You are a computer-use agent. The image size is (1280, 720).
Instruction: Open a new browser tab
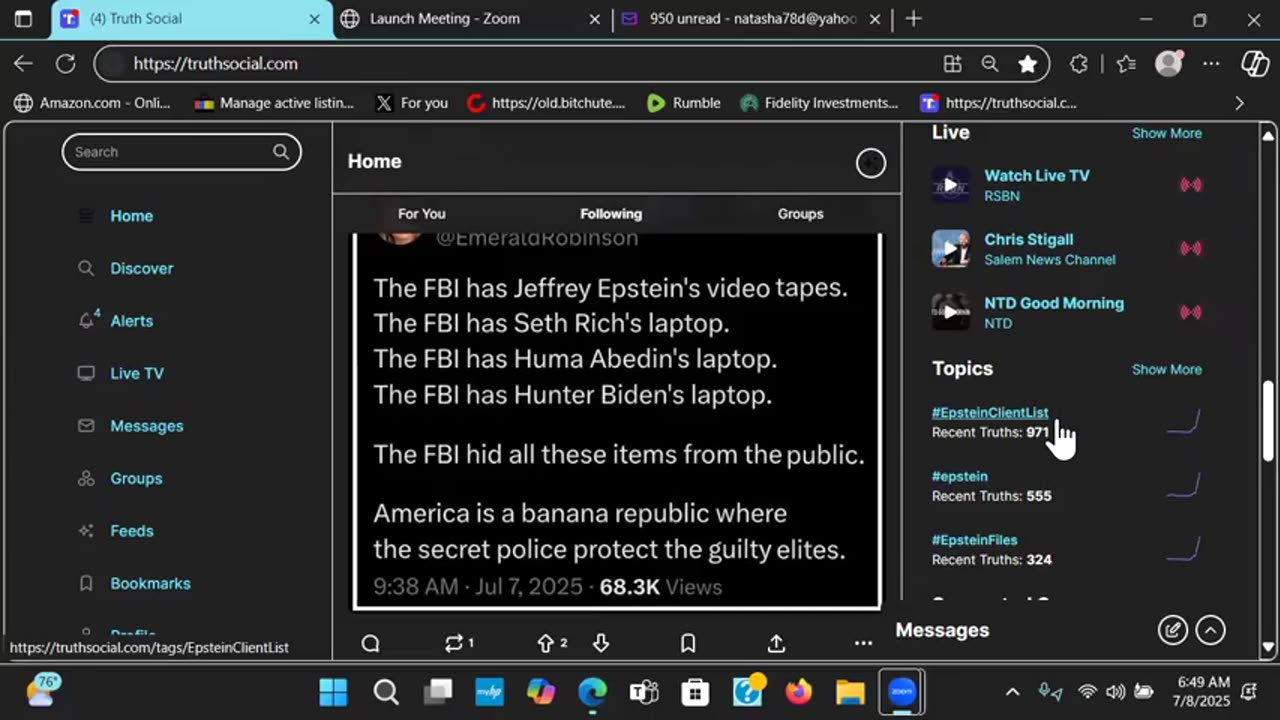pyautogui.click(x=913, y=19)
